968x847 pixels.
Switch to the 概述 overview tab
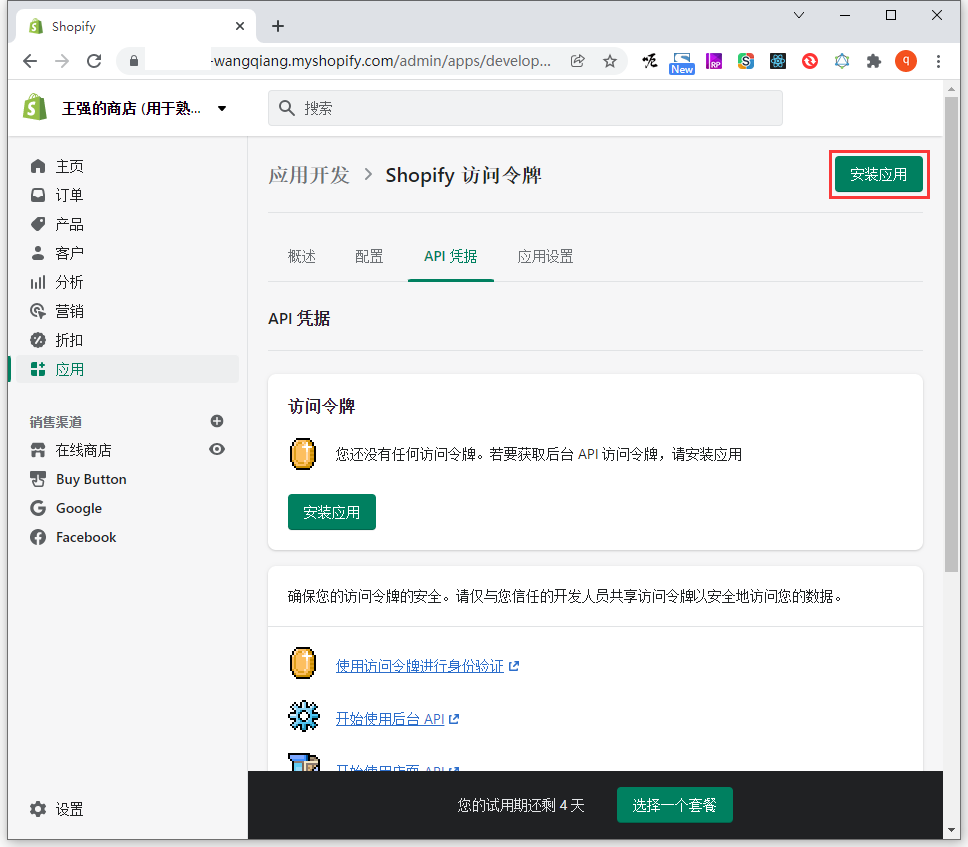click(x=301, y=256)
